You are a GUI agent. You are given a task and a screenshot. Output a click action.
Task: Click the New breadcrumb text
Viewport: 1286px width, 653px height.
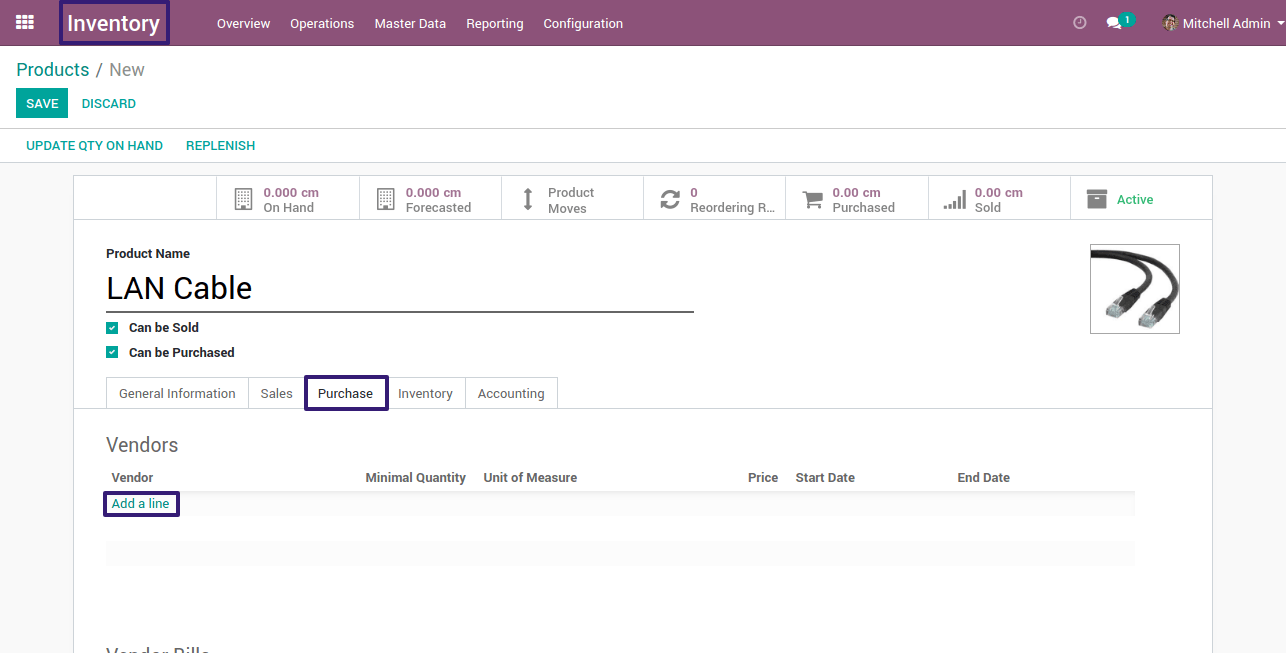(x=127, y=70)
